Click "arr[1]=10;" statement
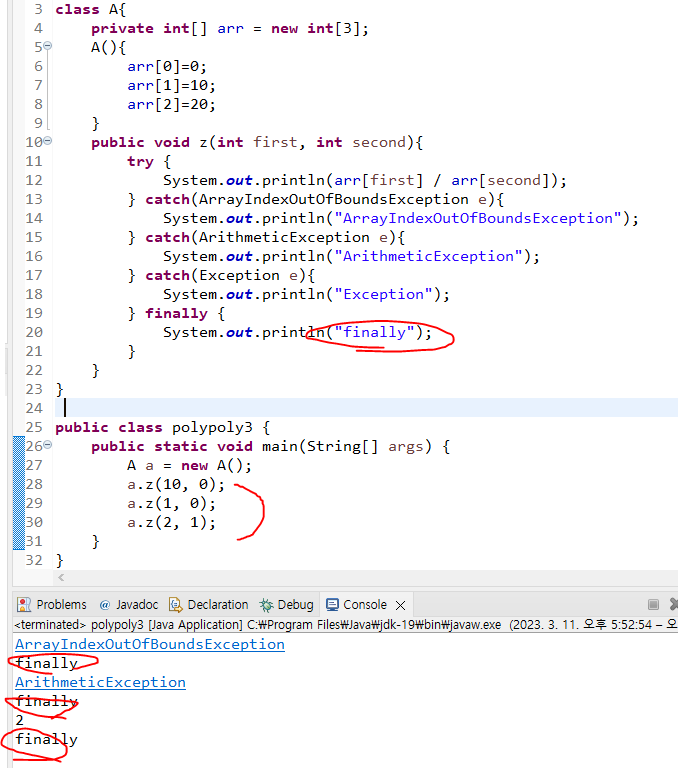 click(x=171, y=86)
